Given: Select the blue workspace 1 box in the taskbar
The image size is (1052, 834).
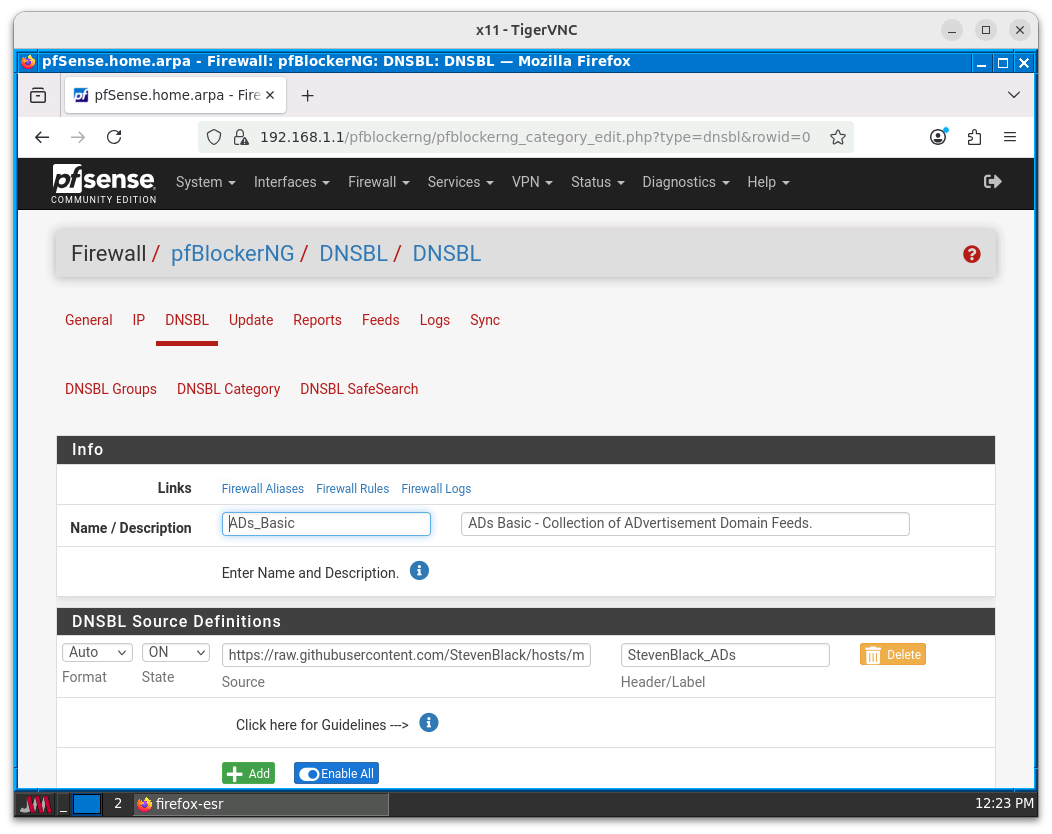Looking at the screenshot, I should [87, 804].
